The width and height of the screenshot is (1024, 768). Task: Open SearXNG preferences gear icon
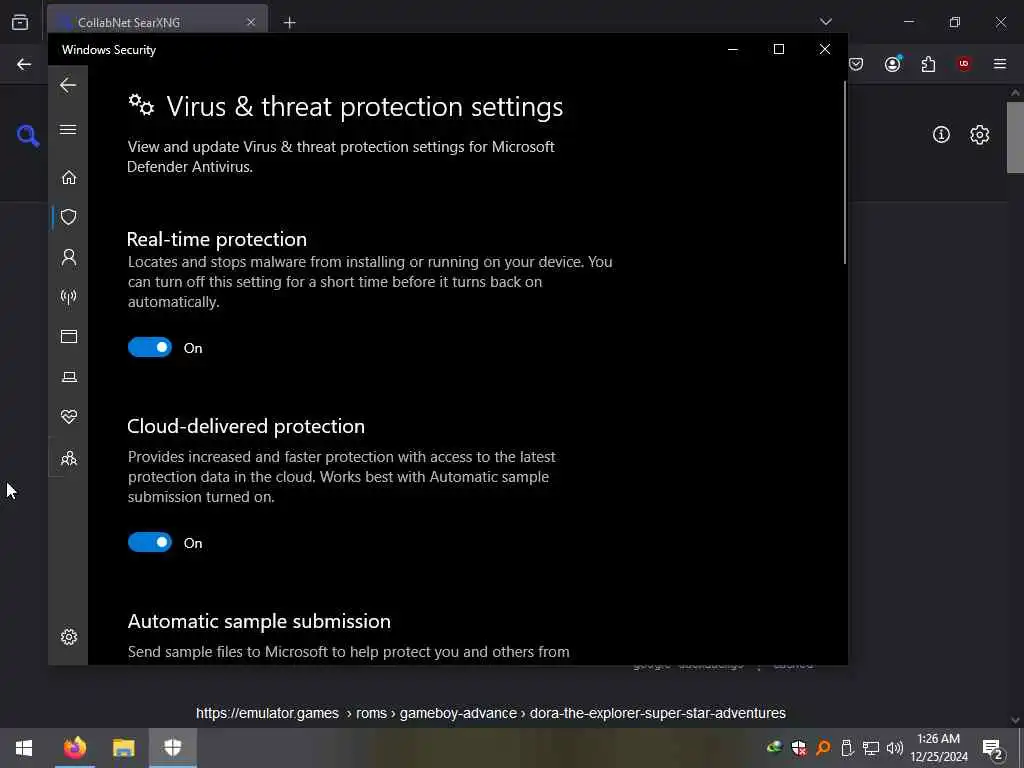point(980,135)
